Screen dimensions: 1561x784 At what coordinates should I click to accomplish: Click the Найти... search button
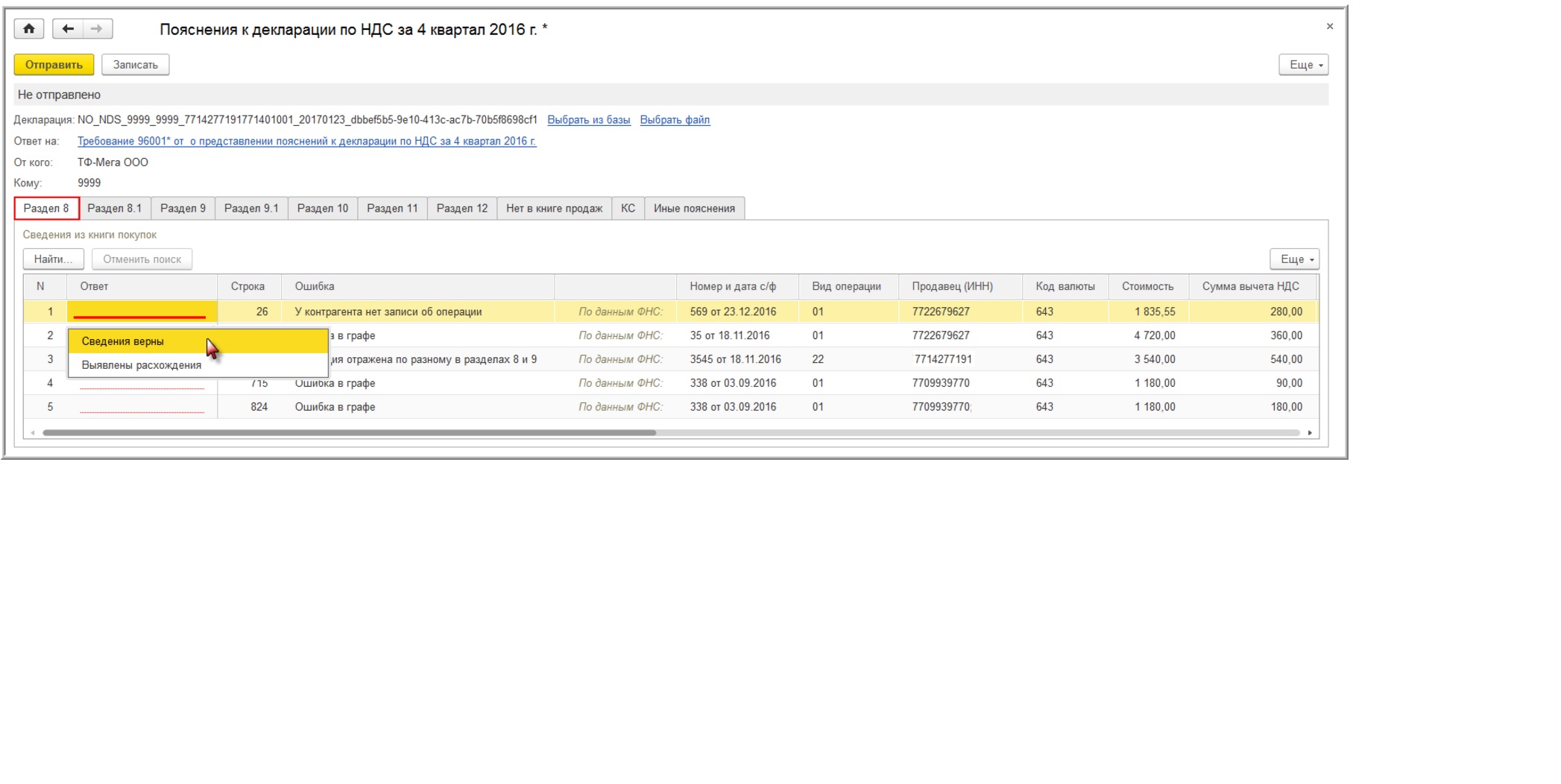click(x=53, y=259)
